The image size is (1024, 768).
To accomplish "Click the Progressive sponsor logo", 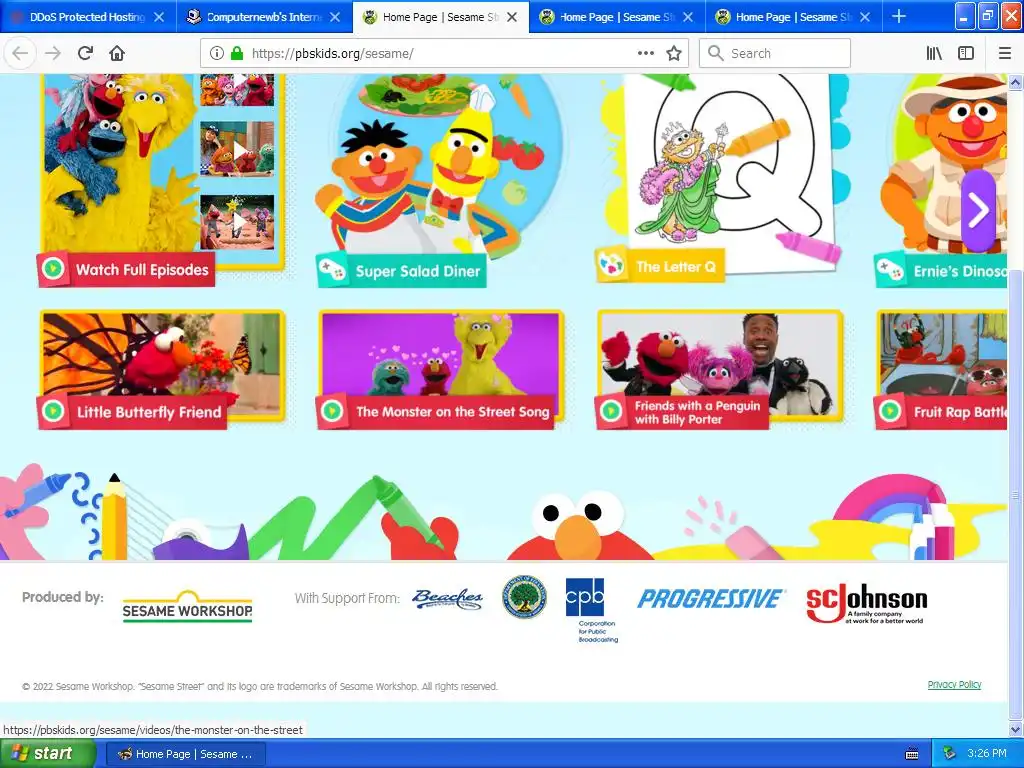I will coord(710,598).
